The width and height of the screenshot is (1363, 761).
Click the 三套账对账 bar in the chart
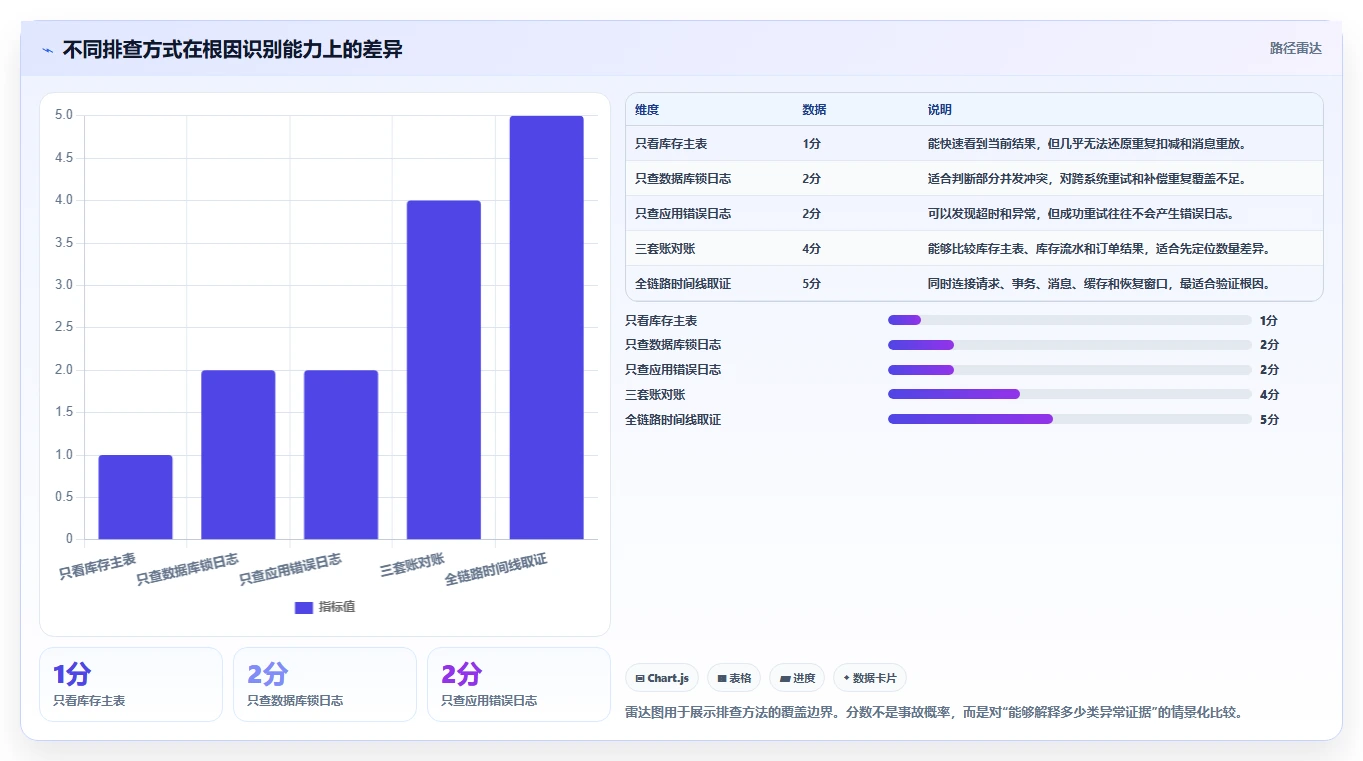click(x=443, y=370)
